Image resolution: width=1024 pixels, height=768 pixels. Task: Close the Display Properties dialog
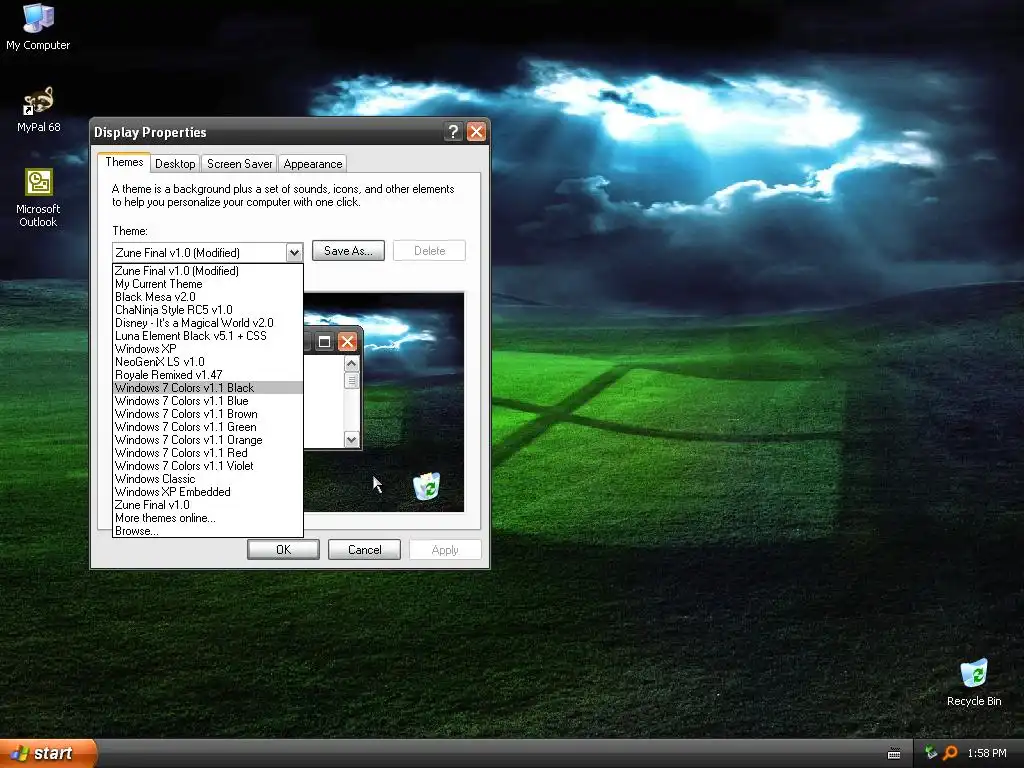click(477, 132)
